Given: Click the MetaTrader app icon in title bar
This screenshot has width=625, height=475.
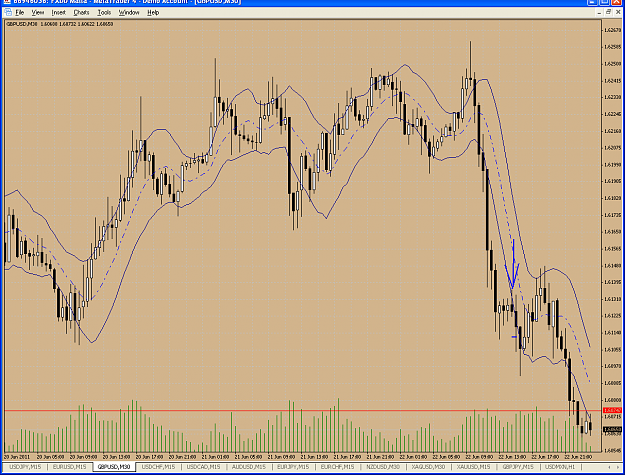Looking at the screenshot, I should click(6, 2).
